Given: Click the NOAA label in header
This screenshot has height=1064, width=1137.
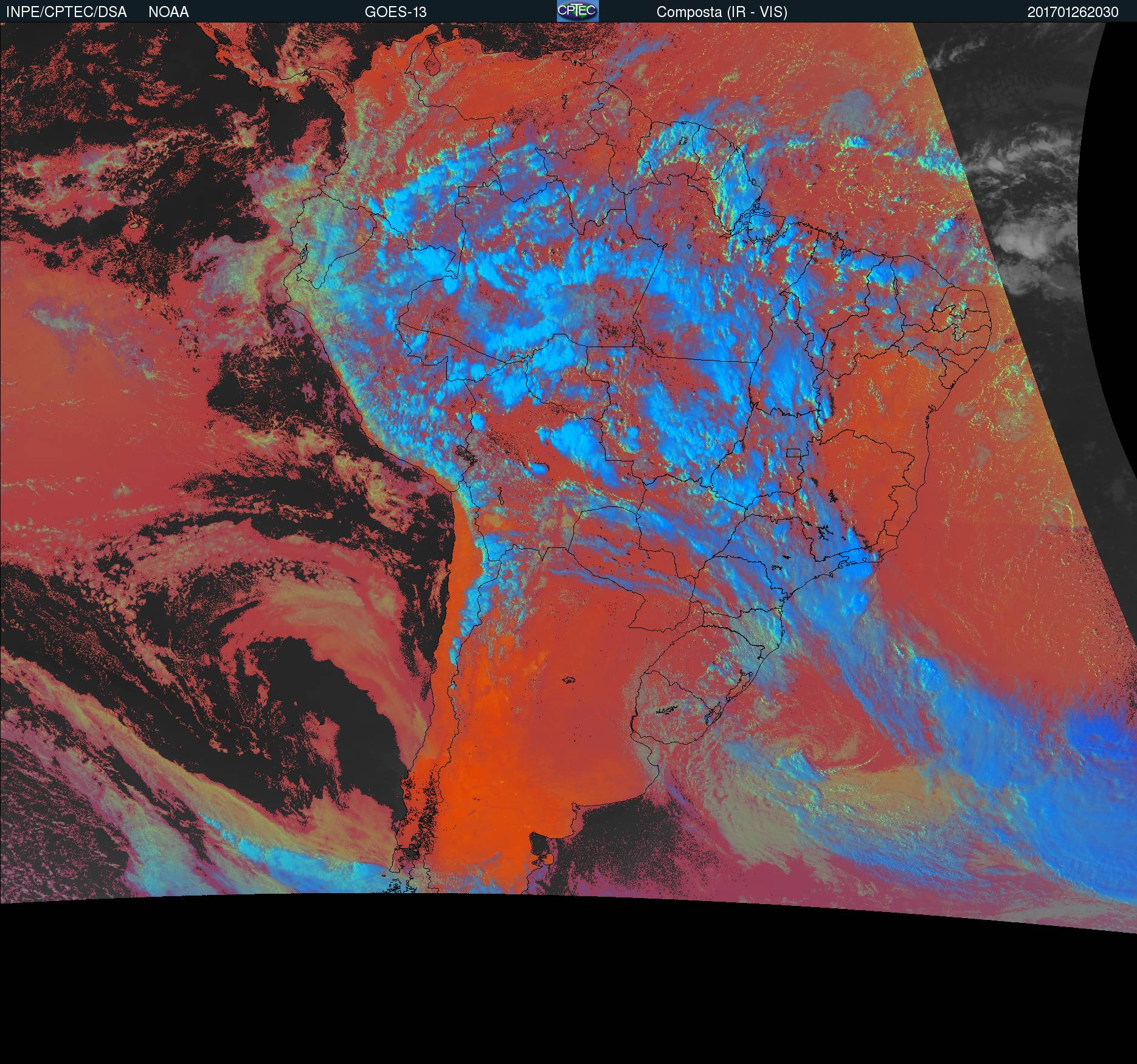Looking at the screenshot, I should click(168, 12).
